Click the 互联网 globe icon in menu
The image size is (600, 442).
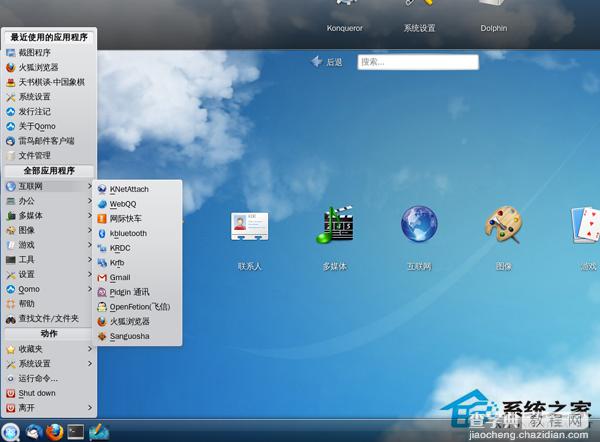coord(11,186)
